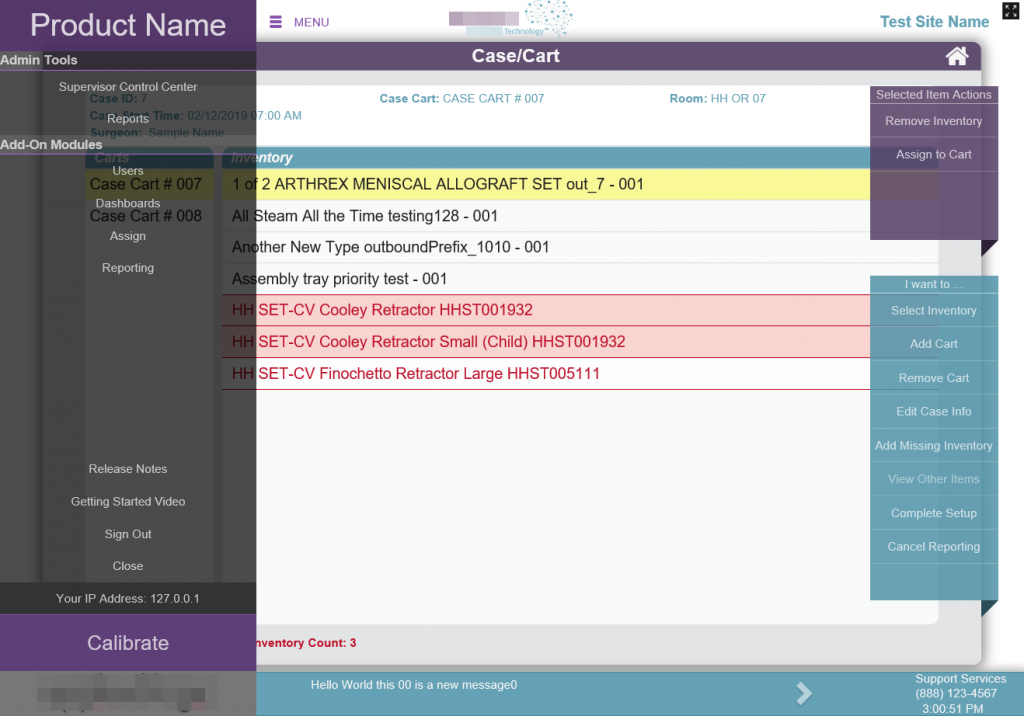Image resolution: width=1024 pixels, height=716 pixels.
Task: Click Cancel Reporting
Action: [x=933, y=547]
